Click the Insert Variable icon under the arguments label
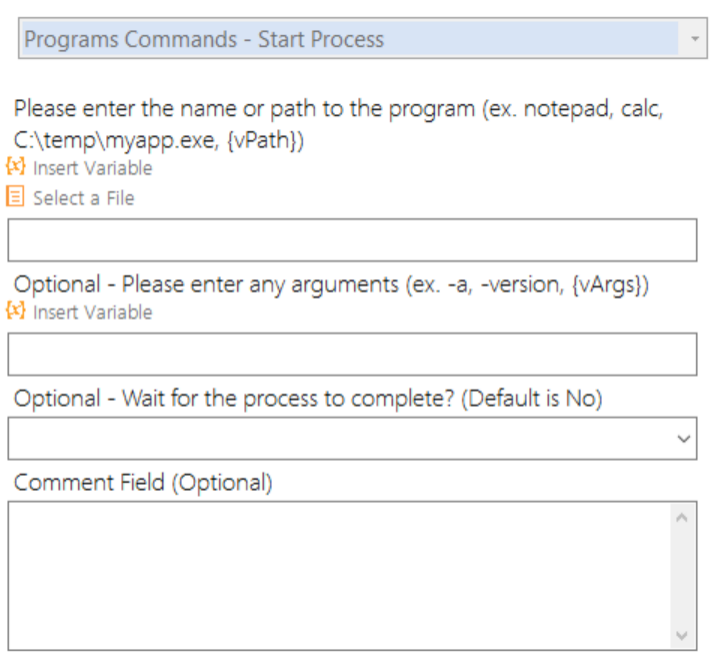Viewport: 712px width, 658px height. [16, 311]
